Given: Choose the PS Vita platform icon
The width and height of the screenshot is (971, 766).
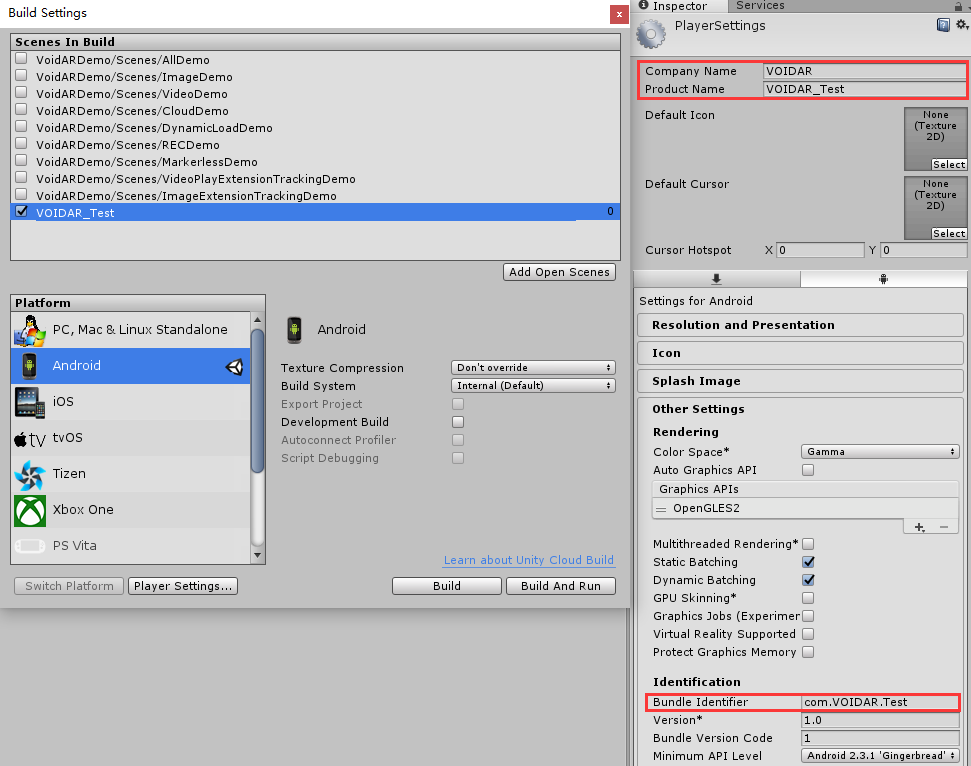Looking at the screenshot, I should coord(30,546).
